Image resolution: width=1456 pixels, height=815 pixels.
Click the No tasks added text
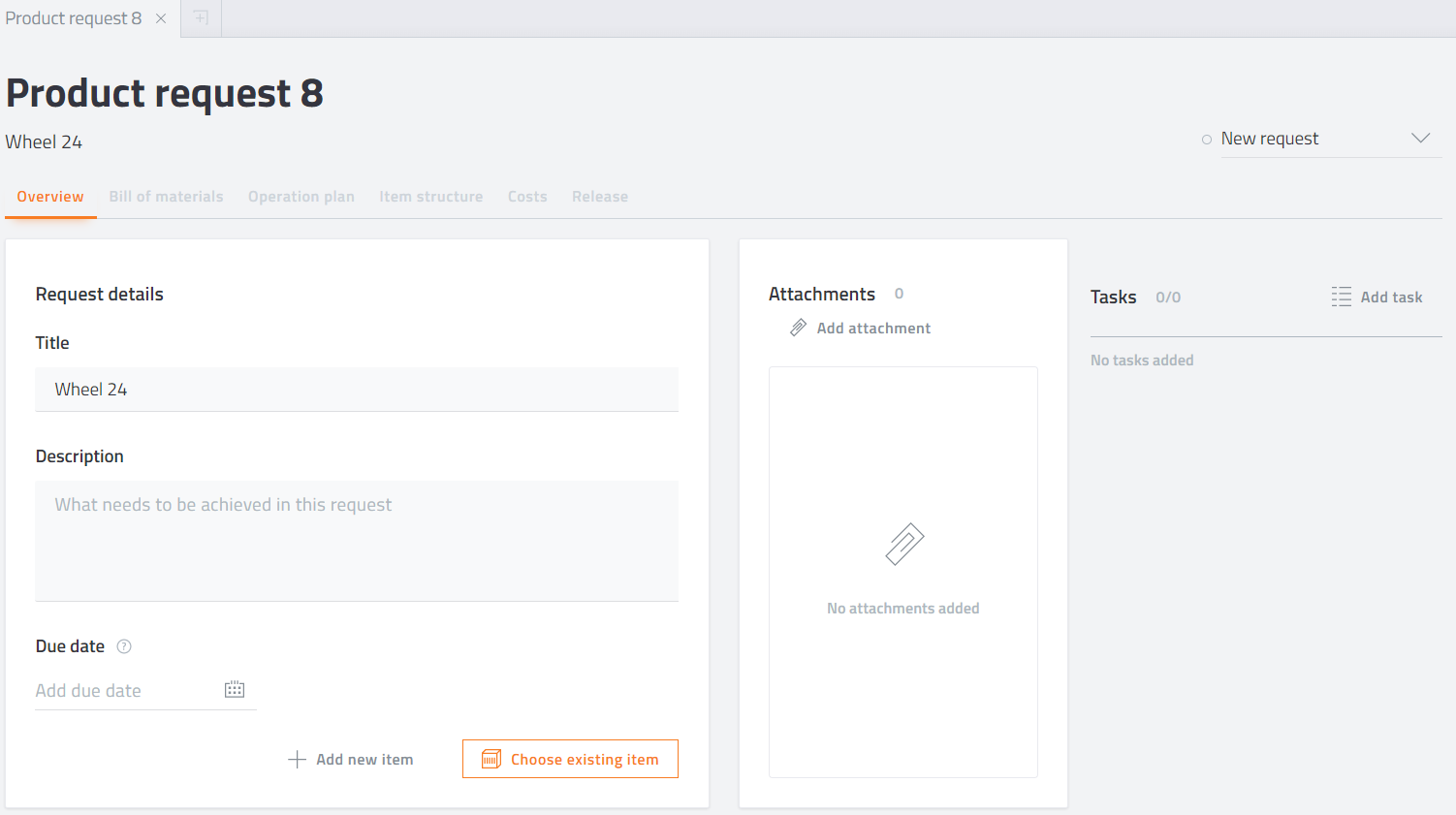pos(1142,360)
